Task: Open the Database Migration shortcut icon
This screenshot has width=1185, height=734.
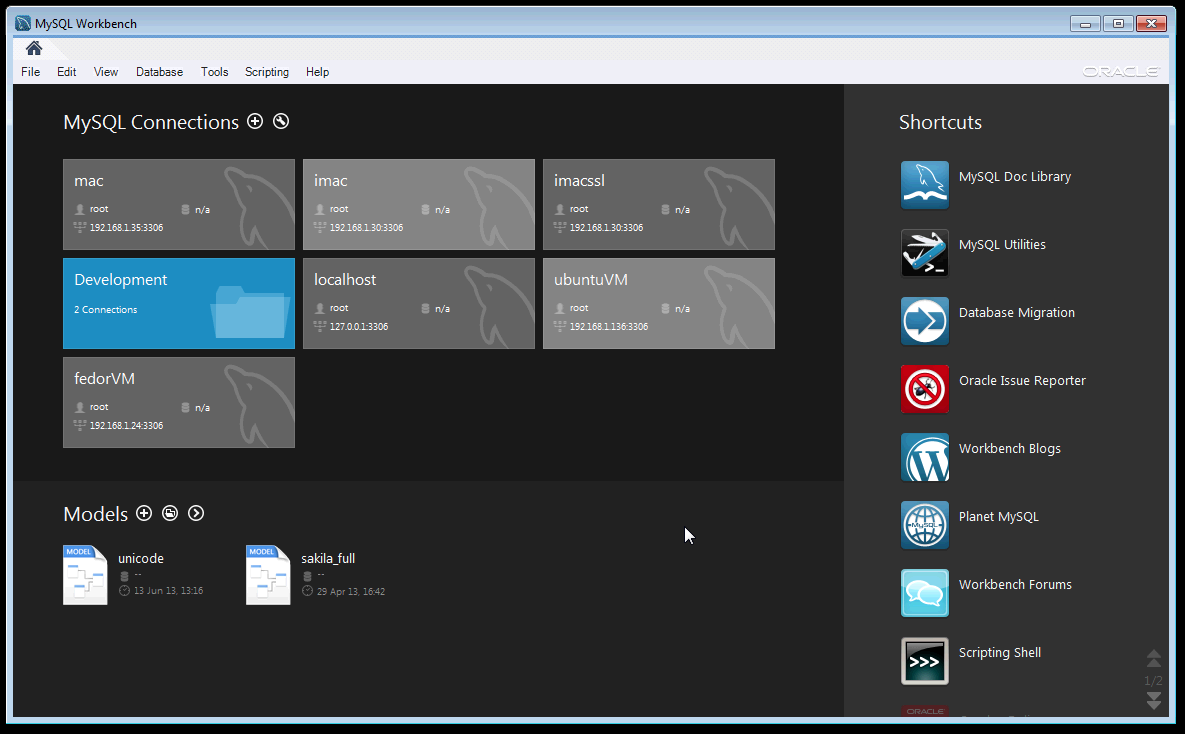Action: point(924,321)
